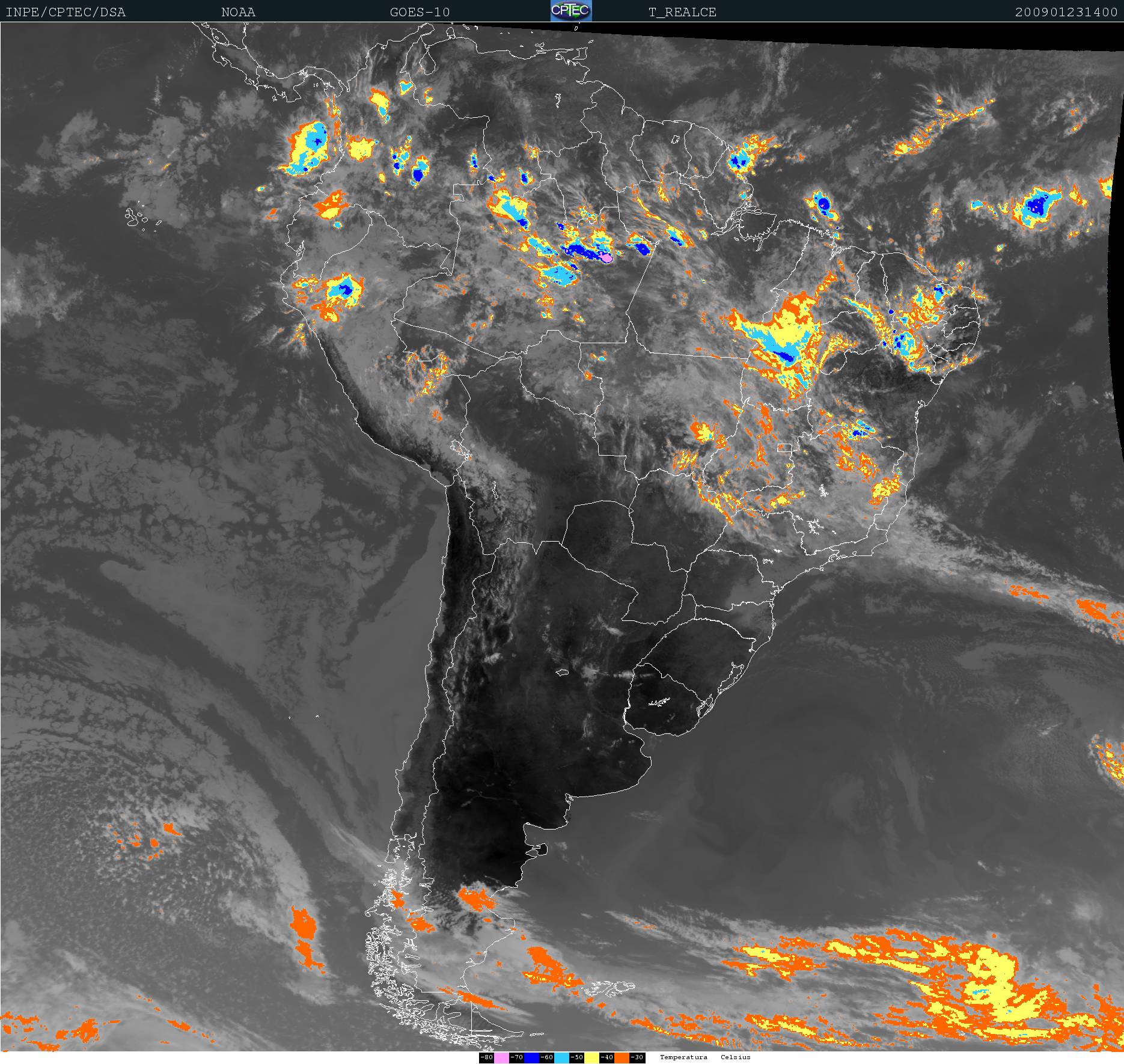Click the T_REALCE product label
The width and height of the screenshot is (1124, 1064).
(x=682, y=12)
